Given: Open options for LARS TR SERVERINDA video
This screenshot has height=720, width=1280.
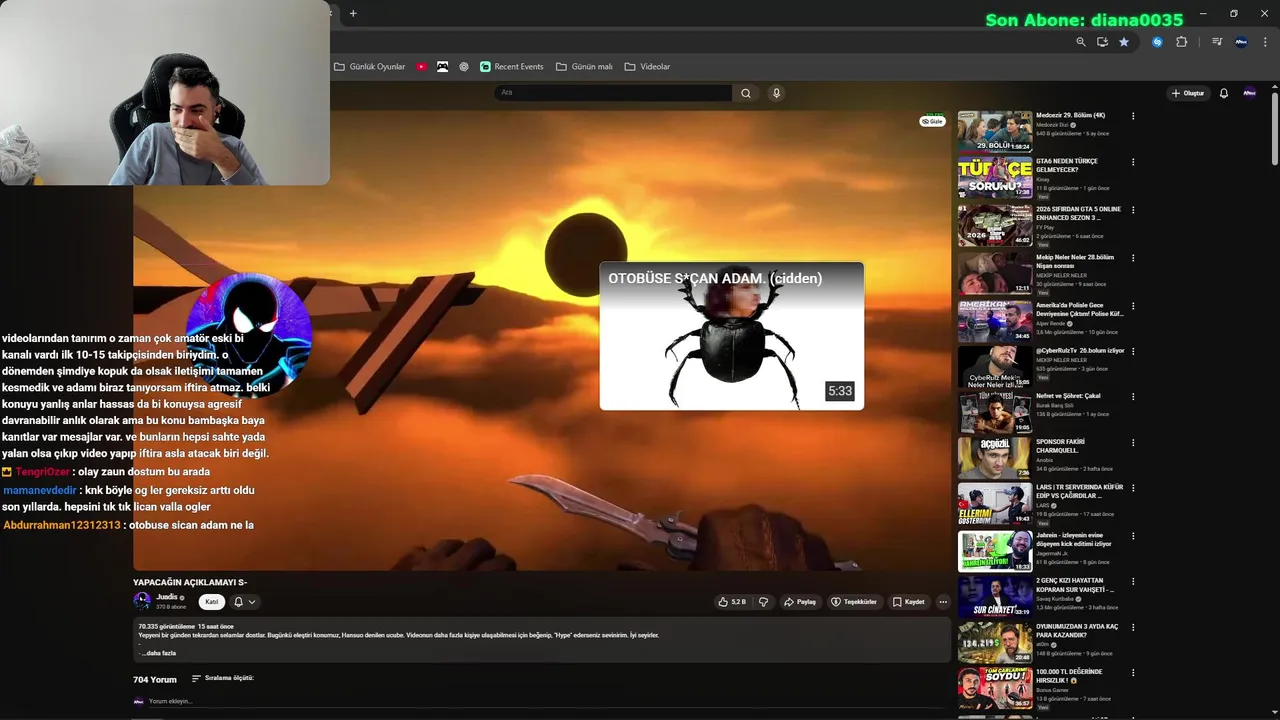Looking at the screenshot, I should (1133, 488).
